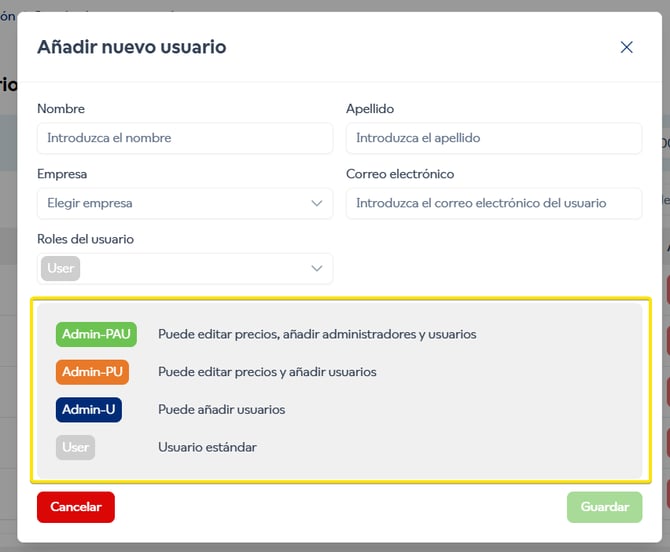Screen dimensions: 670x552
Task: Expand the Empresa chevron arrow
Action: [x=317, y=203]
